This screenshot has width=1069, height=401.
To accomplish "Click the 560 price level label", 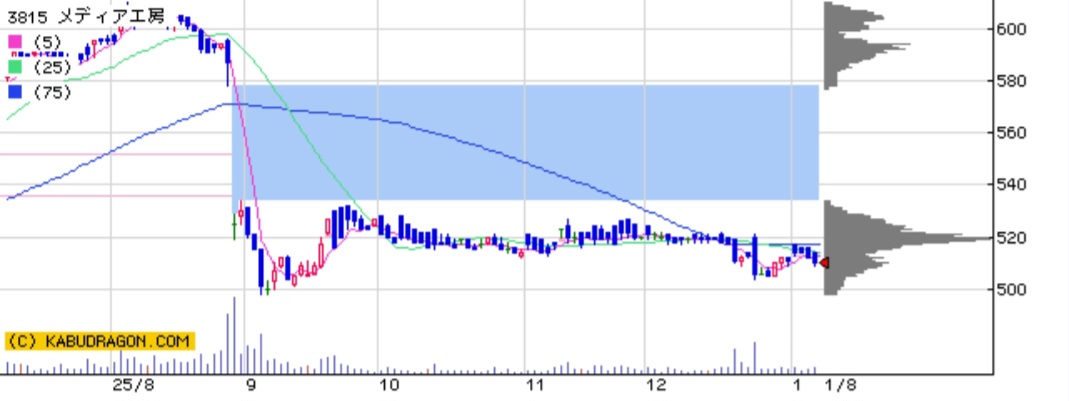I will [x=1017, y=133].
